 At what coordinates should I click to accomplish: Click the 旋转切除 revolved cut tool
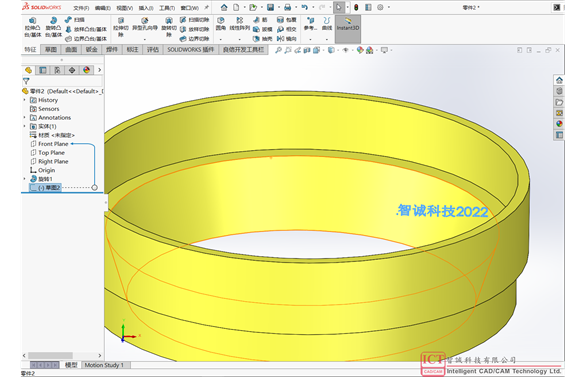[x=169, y=27]
